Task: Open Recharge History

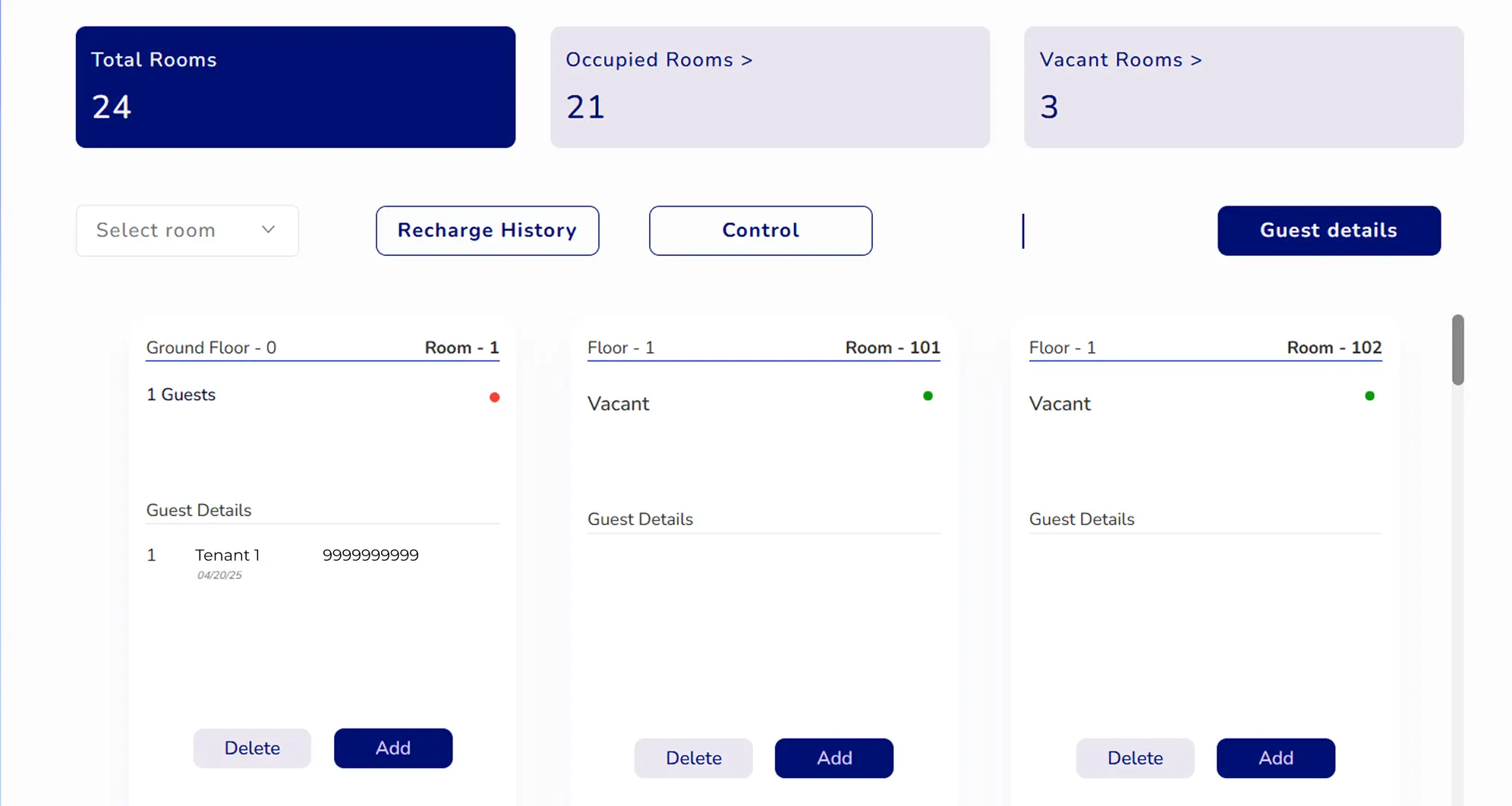Action: point(487,231)
